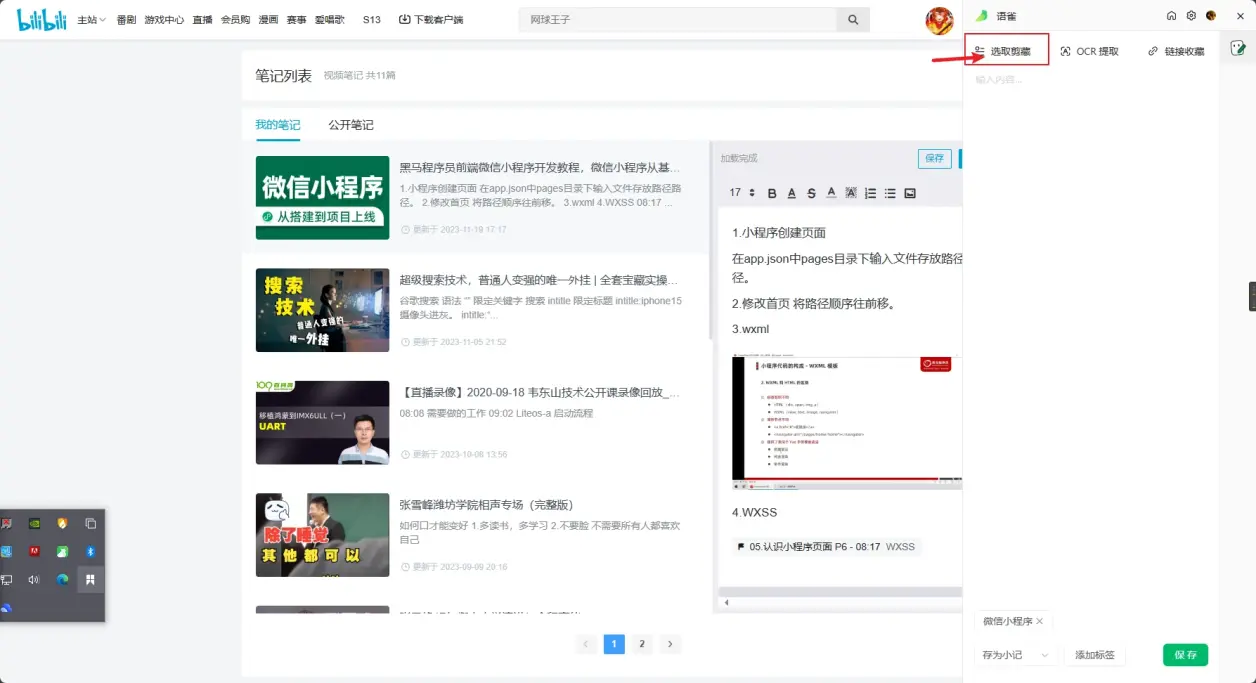Open 番剧 in the top nav
Screen dimensions: 1256x683
pyautogui.click(x=126, y=20)
